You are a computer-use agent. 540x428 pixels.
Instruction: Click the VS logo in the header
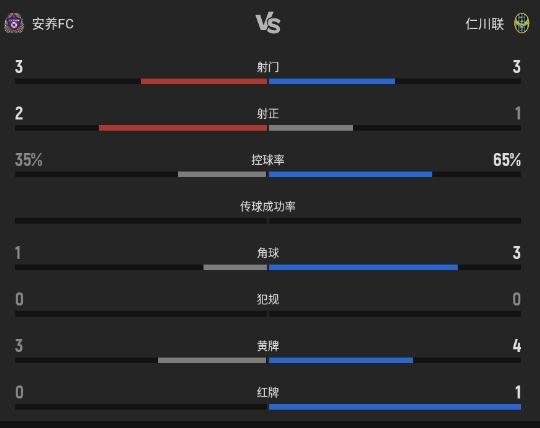[x=268, y=23]
